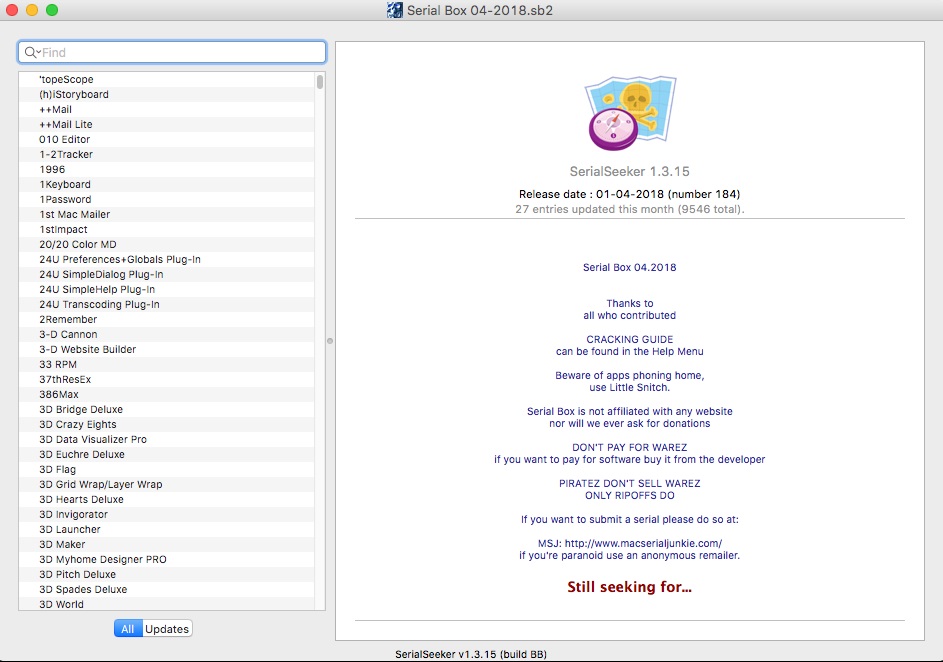Select the ++Mail Lite entry

(x=167, y=124)
